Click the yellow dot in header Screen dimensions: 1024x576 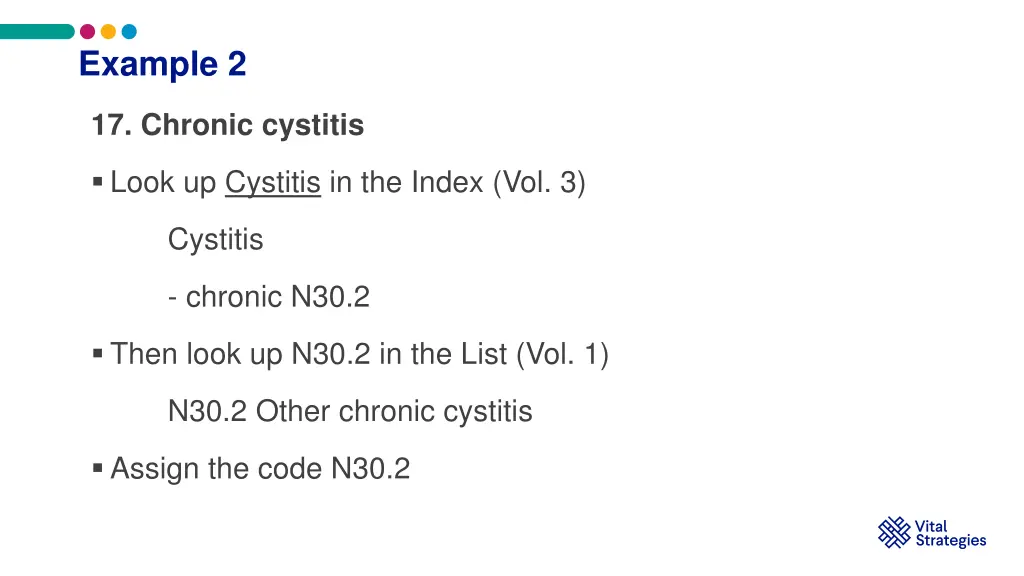[x=108, y=31]
